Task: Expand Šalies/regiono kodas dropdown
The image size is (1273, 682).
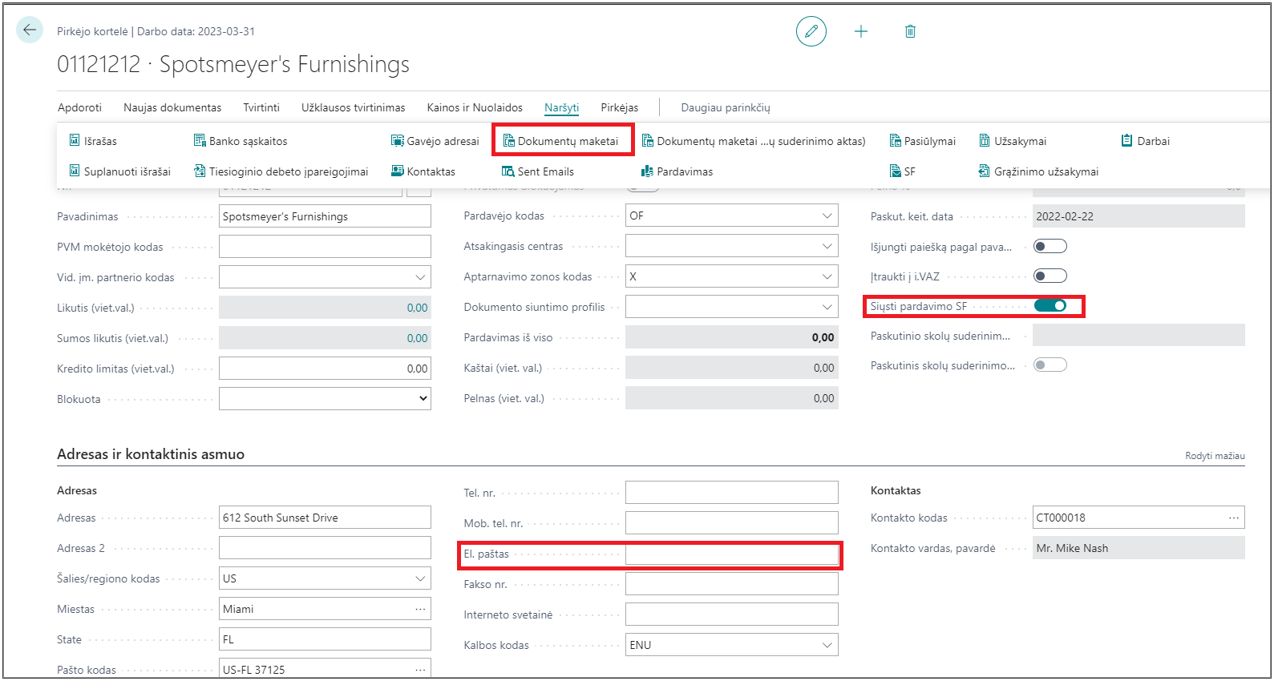Action: pos(419,578)
